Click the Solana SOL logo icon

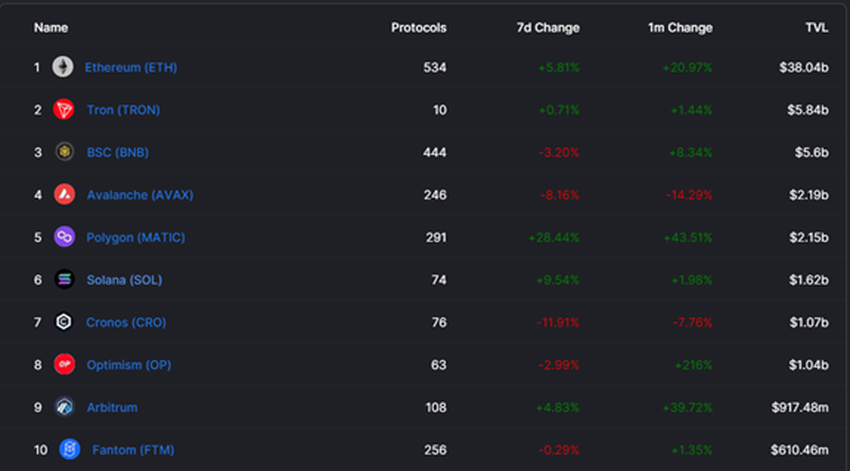(64, 280)
